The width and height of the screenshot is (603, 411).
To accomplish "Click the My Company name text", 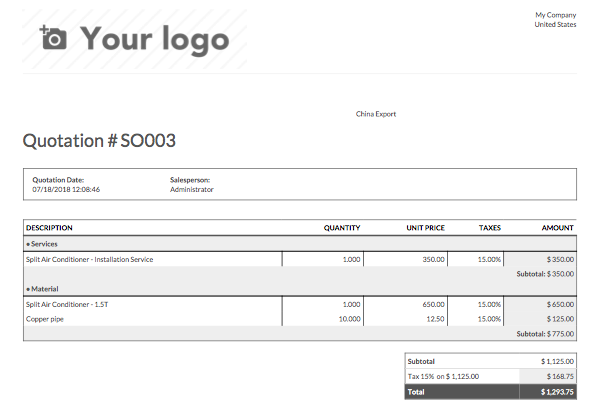I will pyautogui.click(x=556, y=15).
